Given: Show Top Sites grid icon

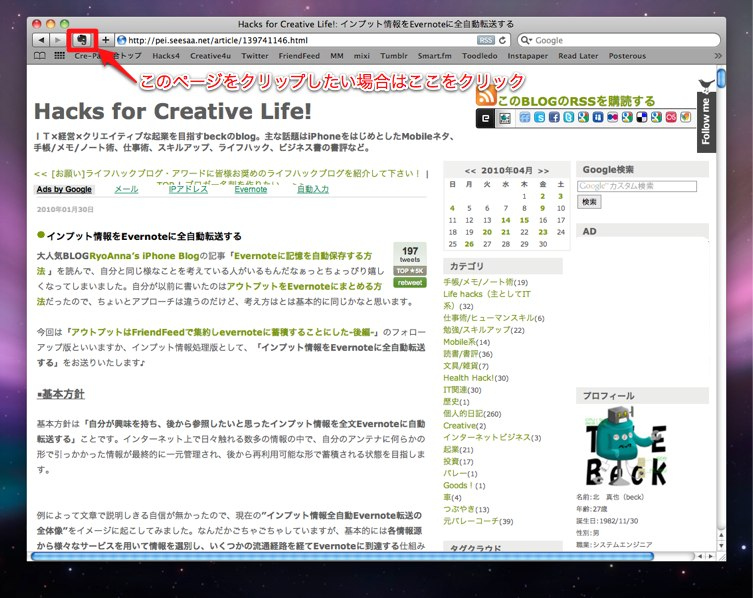Looking at the screenshot, I should (x=60, y=56).
